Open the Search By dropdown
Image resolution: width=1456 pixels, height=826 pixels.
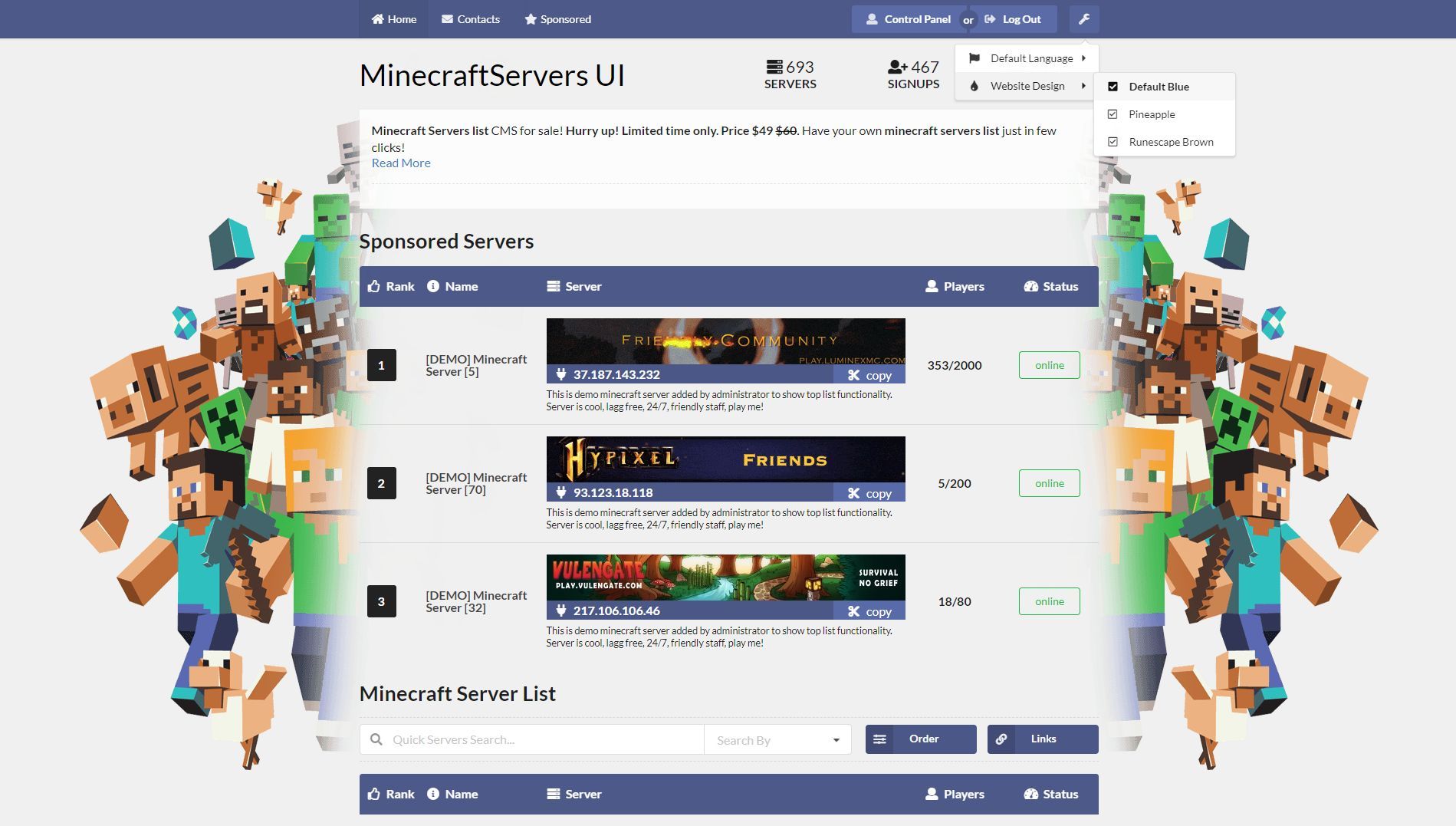coord(777,739)
